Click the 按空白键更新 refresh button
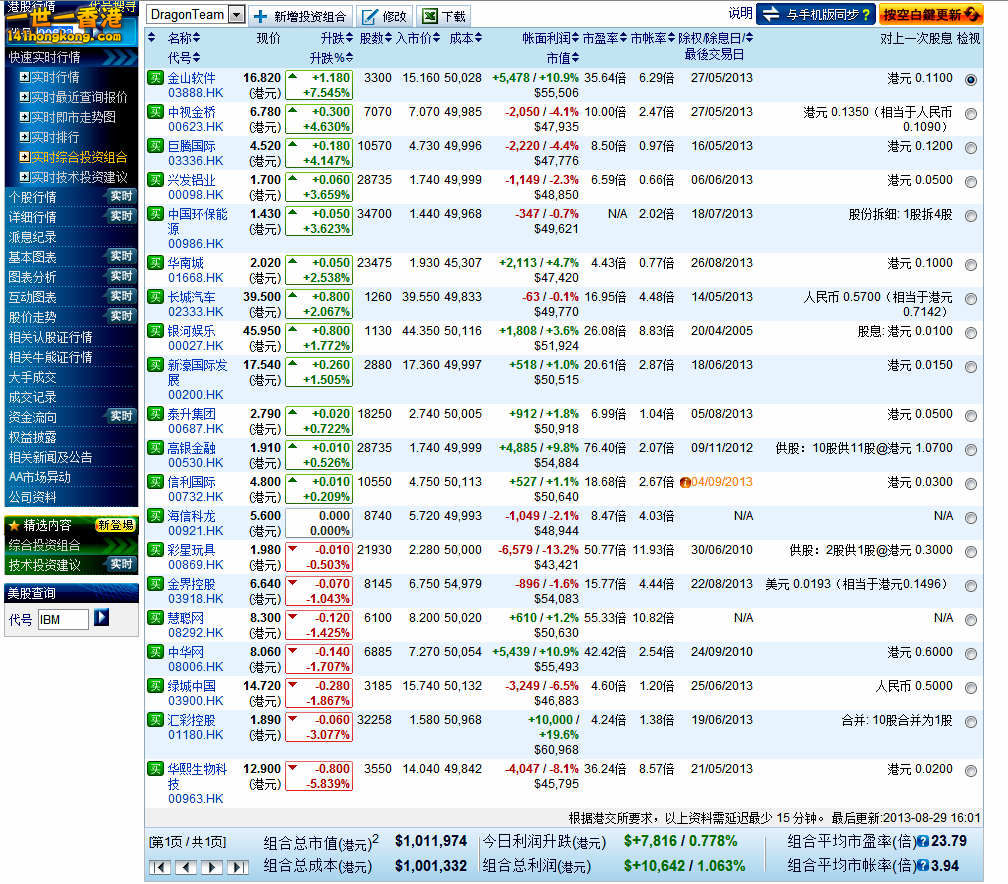The image size is (1008, 884). pos(931,14)
